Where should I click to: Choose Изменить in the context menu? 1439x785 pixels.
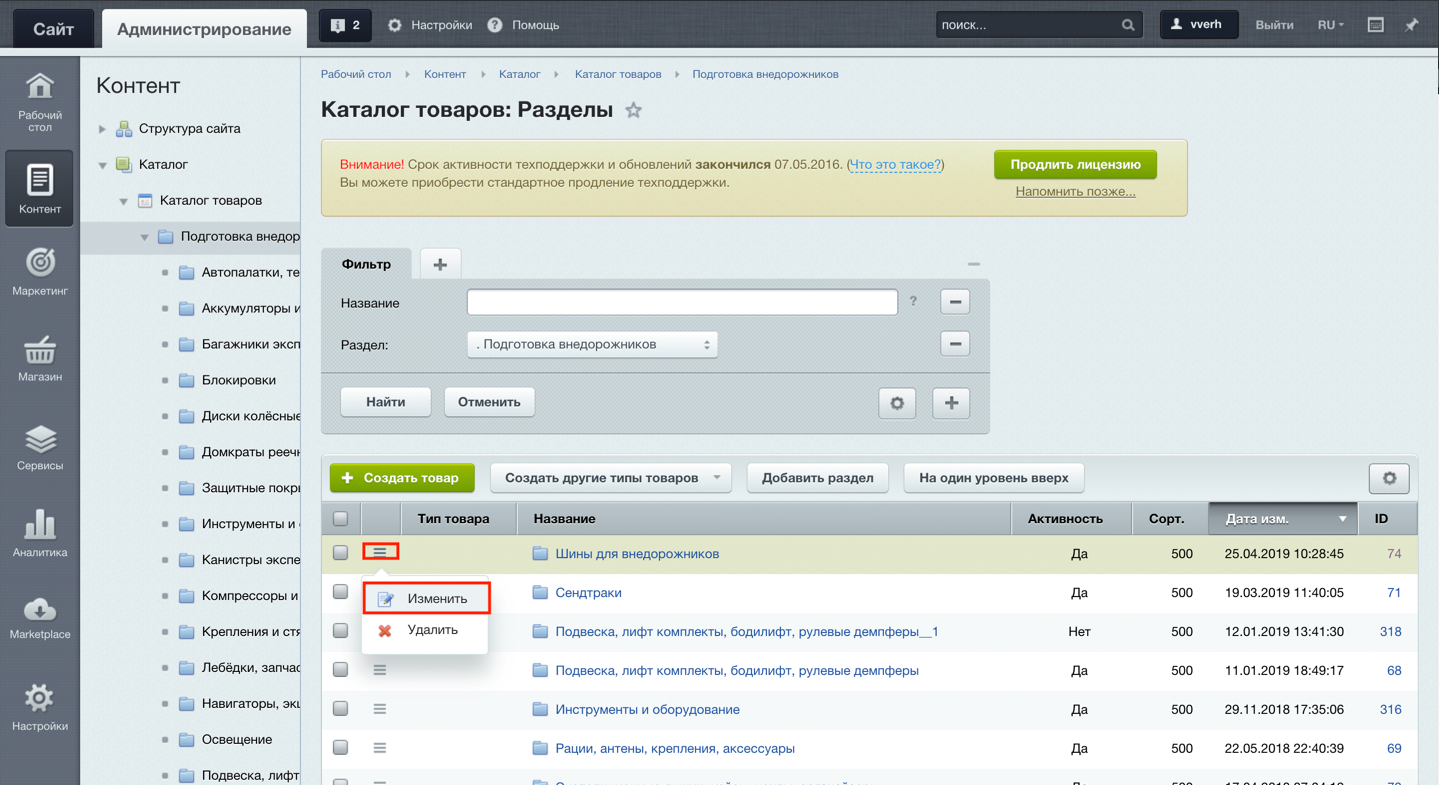point(437,599)
